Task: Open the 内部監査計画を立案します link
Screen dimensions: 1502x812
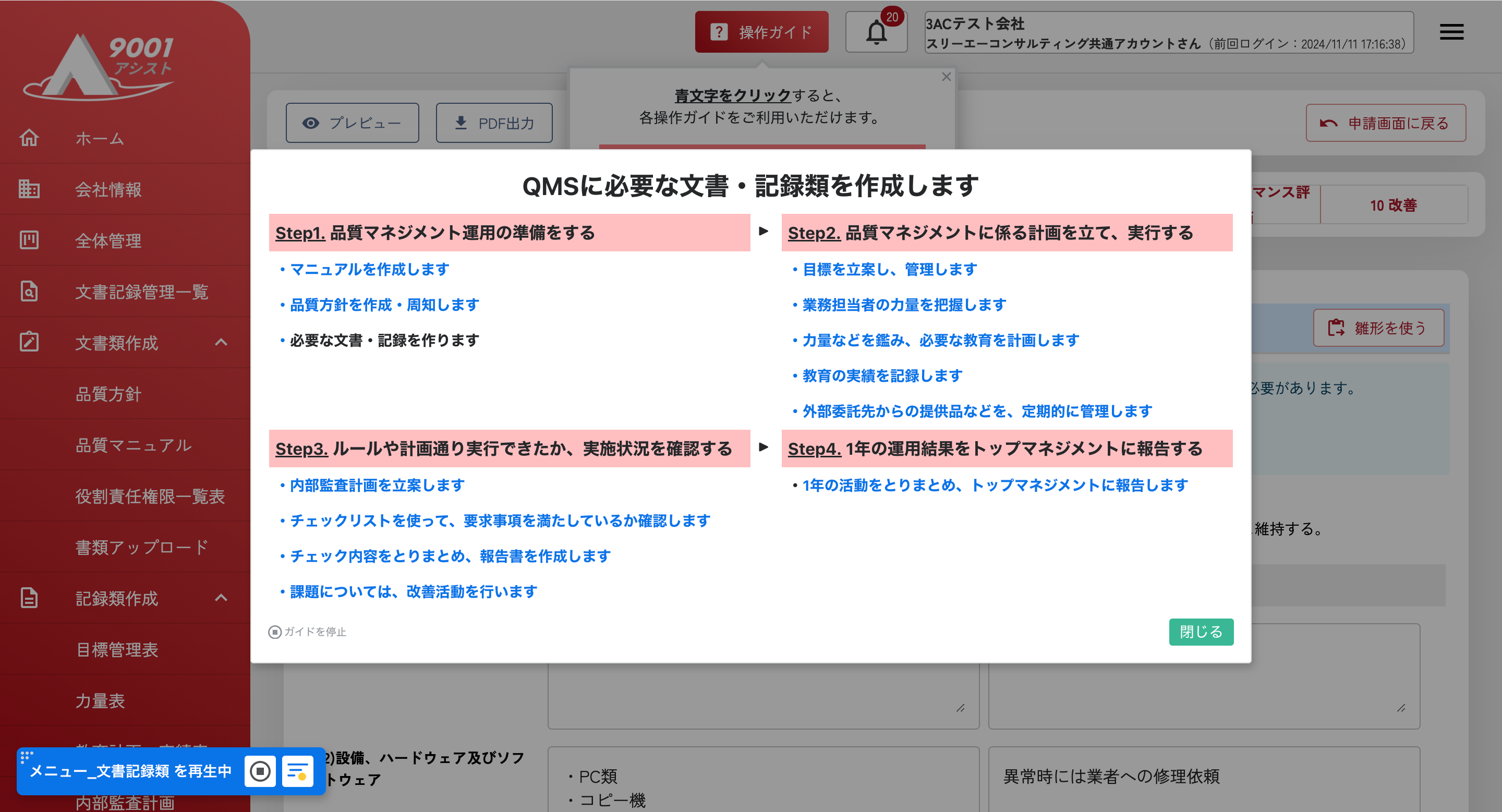Action: coord(377,485)
